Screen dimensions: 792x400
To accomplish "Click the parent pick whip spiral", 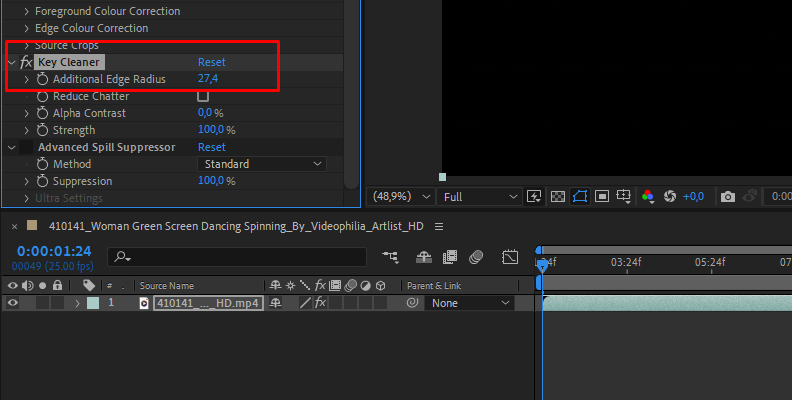I will tap(412, 303).
